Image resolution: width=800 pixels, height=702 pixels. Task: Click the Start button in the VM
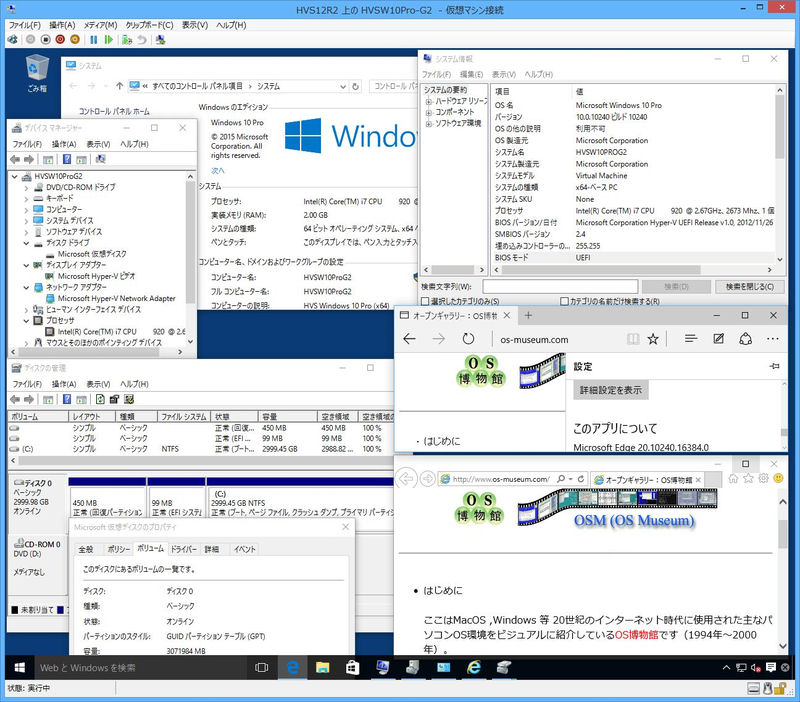(19, 667)
